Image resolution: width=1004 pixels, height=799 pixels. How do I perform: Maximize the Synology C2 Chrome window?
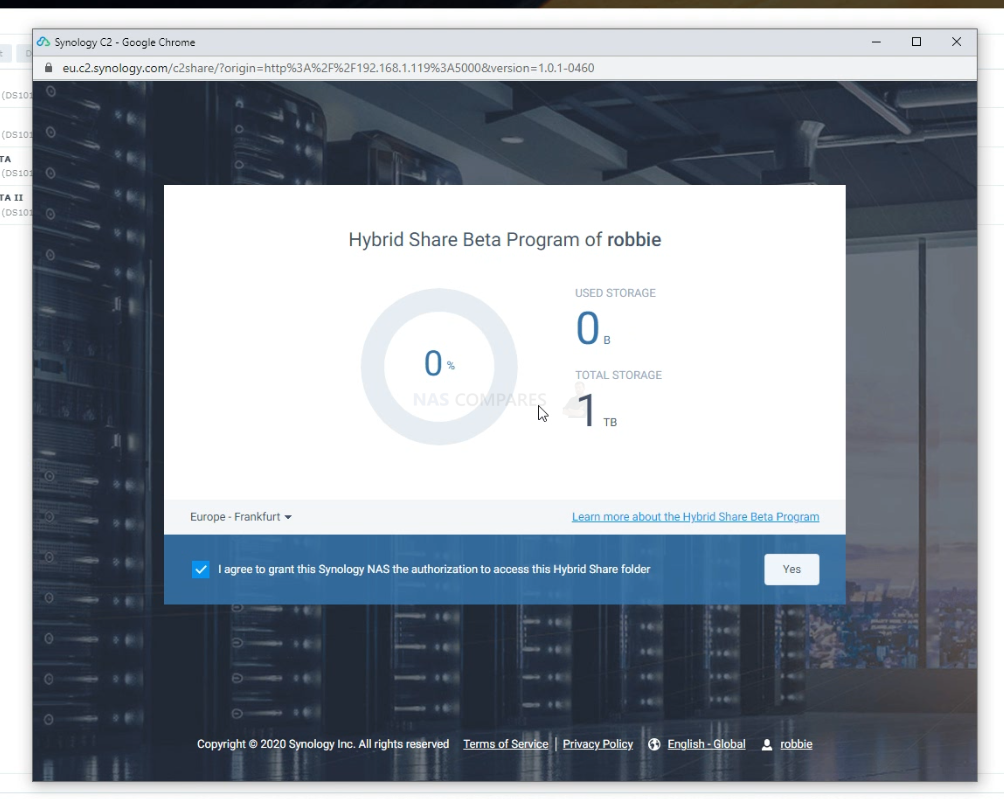point(916,42)
